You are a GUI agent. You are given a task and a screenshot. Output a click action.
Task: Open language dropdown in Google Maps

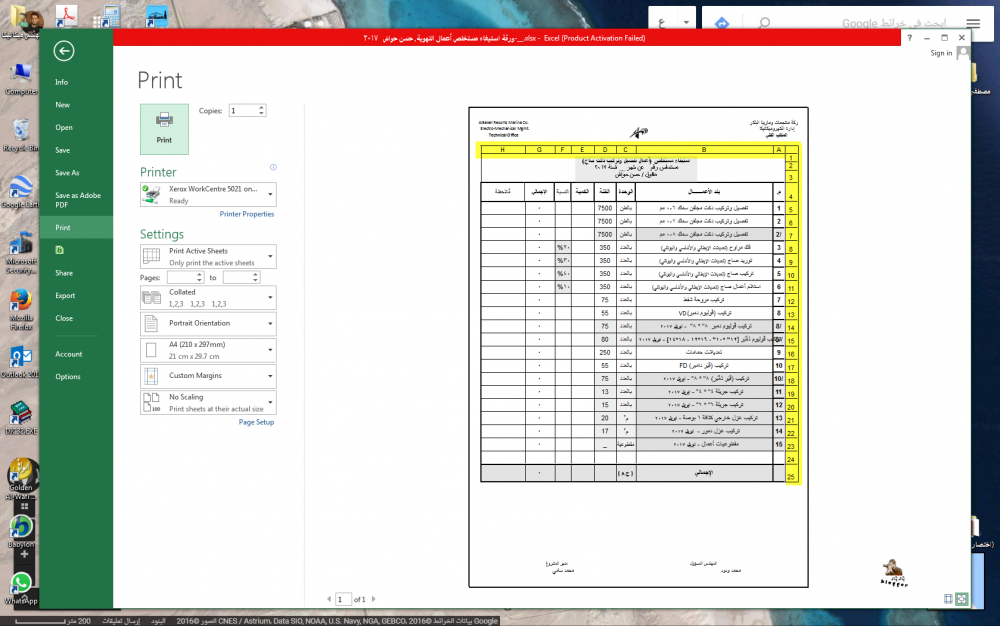[686, 23]
